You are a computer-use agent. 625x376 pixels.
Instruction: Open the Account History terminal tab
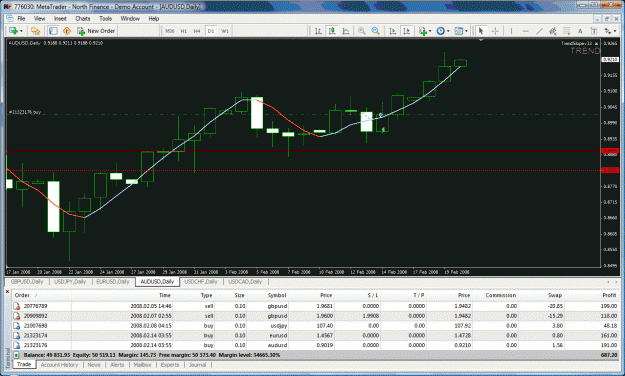tap(59, 364)
